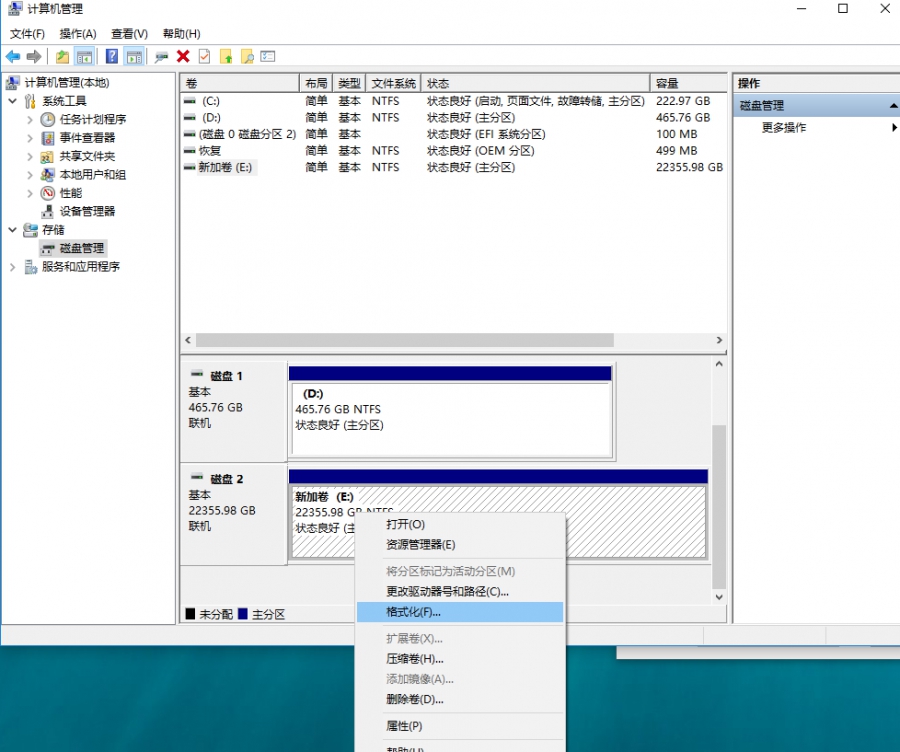The width and height of the screenshot is (900, 752).
Task: Click the blue Back arrow in toolbar
Action: pyautogui.click(x=13, y=57)
